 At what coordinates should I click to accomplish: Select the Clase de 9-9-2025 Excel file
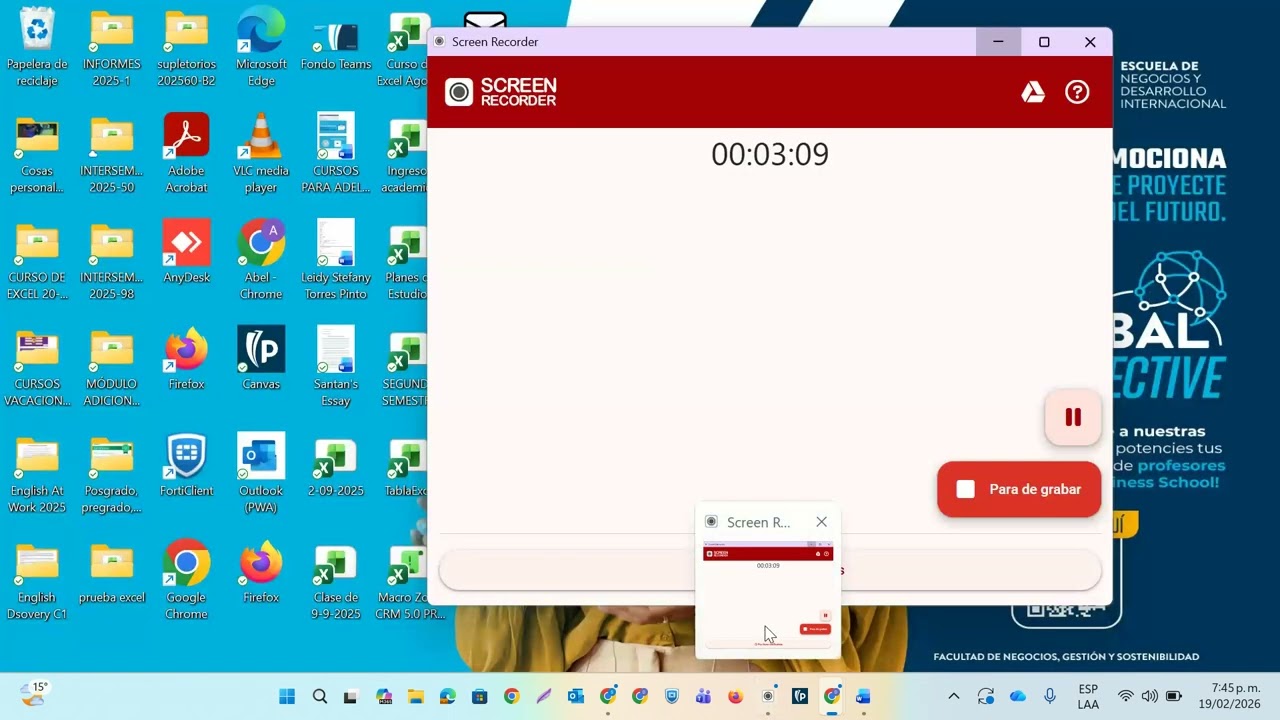coord(336,582)
